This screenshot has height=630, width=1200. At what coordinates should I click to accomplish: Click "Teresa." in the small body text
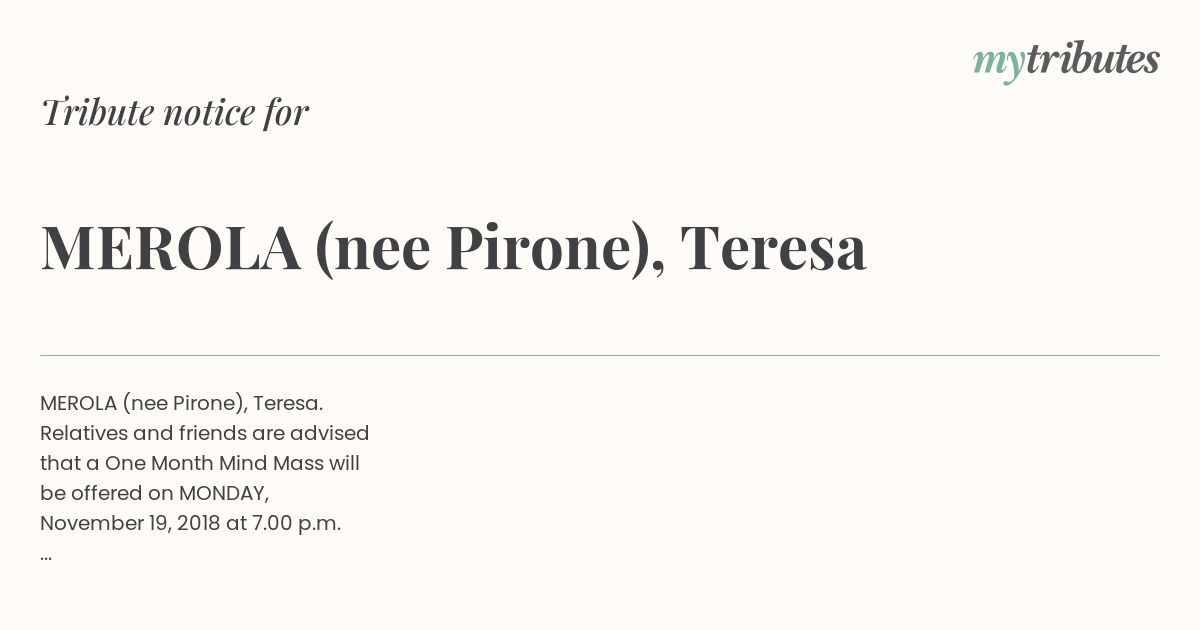click(288, 403)
